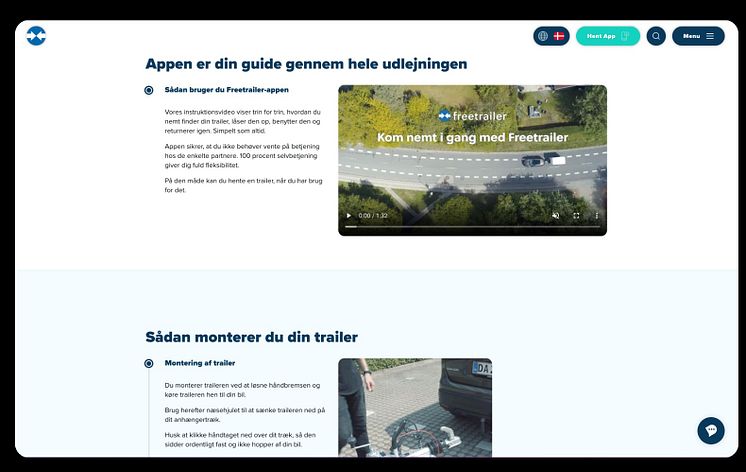
Task: Play the Freetrailer intro video
Action: [x=349, y=216]
